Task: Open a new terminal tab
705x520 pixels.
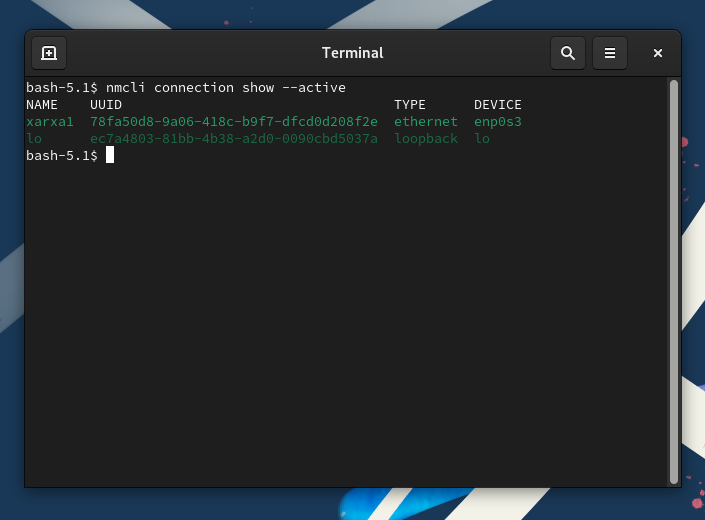Action: (49, 53)
